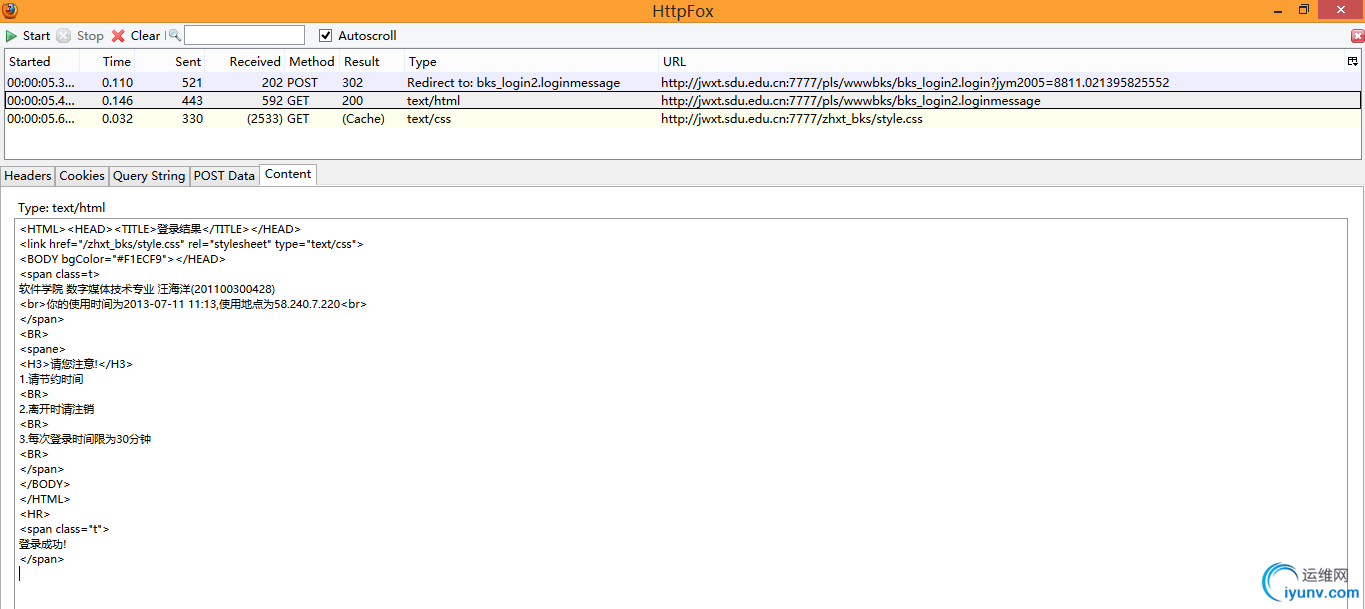The height and width of the screenshot is (609, 1365).
Task: Restore down the HttpFox window
Action: tap(1304, 10)
